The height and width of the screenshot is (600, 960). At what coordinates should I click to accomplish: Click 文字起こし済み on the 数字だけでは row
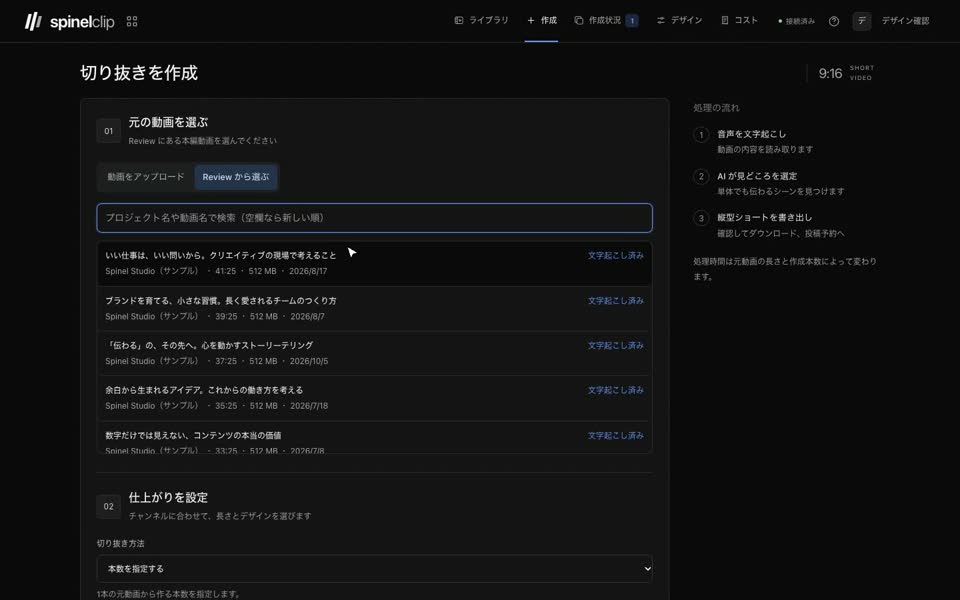(x=615, y=435)
